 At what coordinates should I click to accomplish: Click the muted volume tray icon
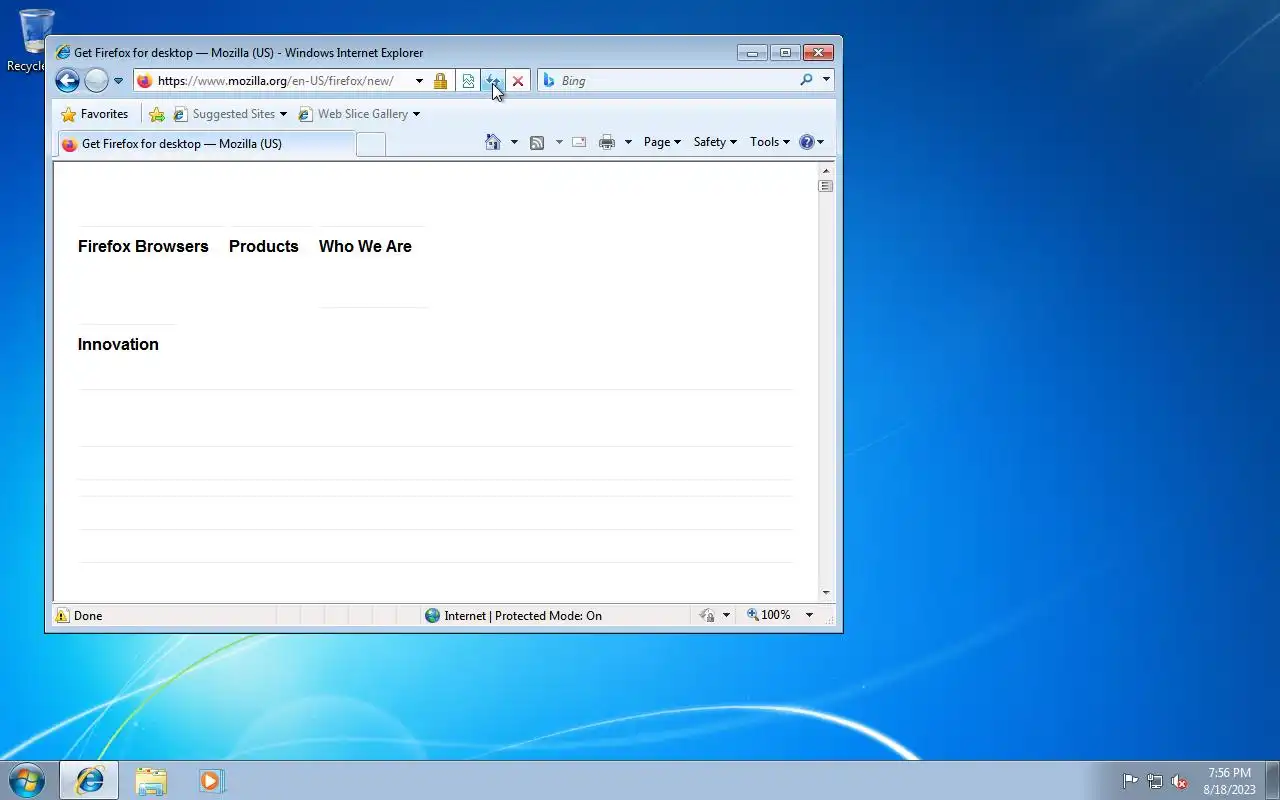[x=1180, y=781]
